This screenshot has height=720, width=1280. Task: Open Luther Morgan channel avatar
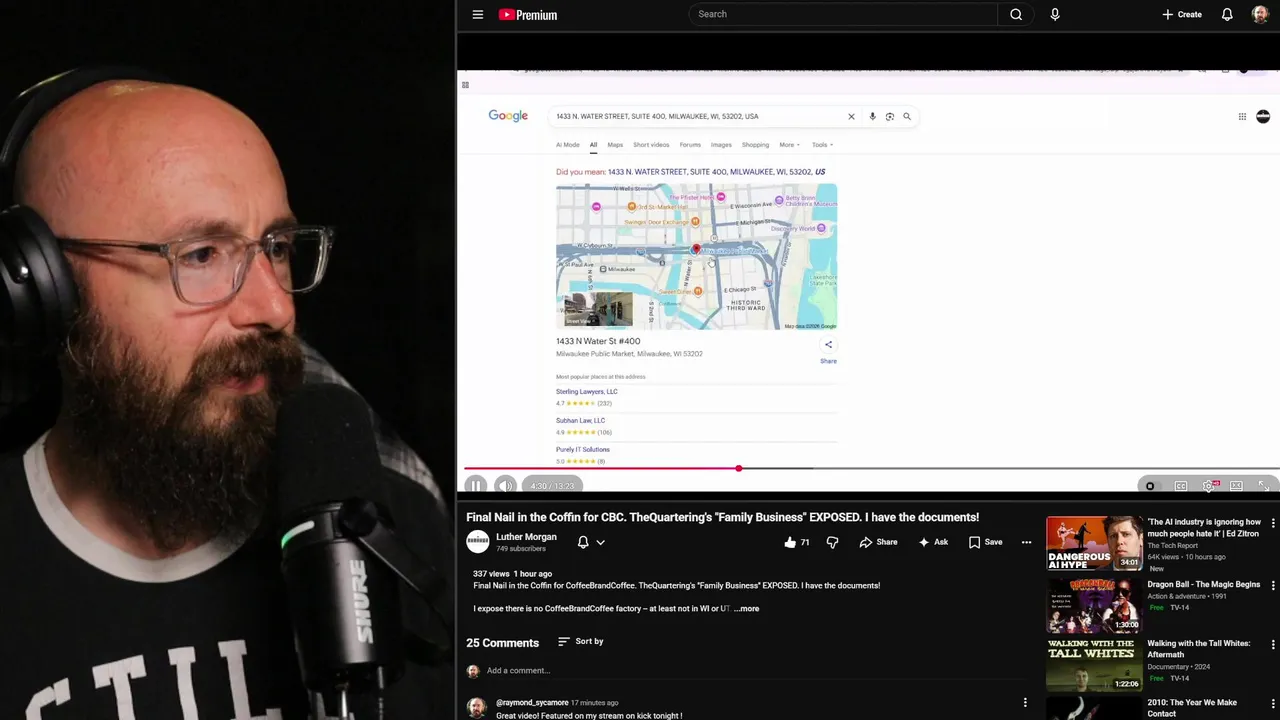(x=478, y=542)
